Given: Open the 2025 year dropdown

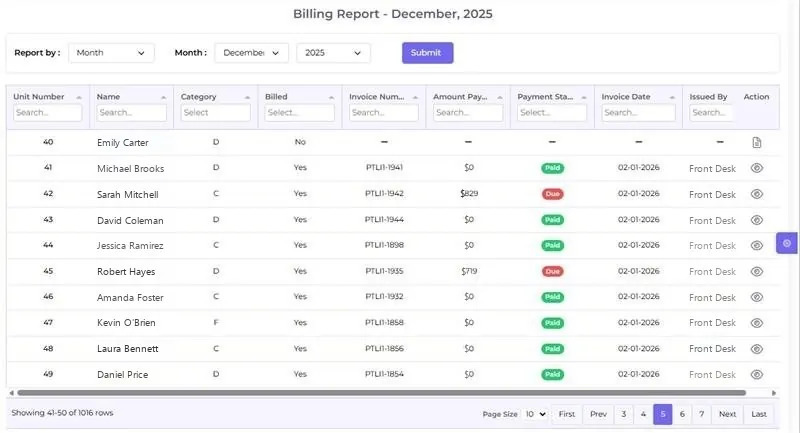Looking at the screenshot, I should tap(333, 53).
